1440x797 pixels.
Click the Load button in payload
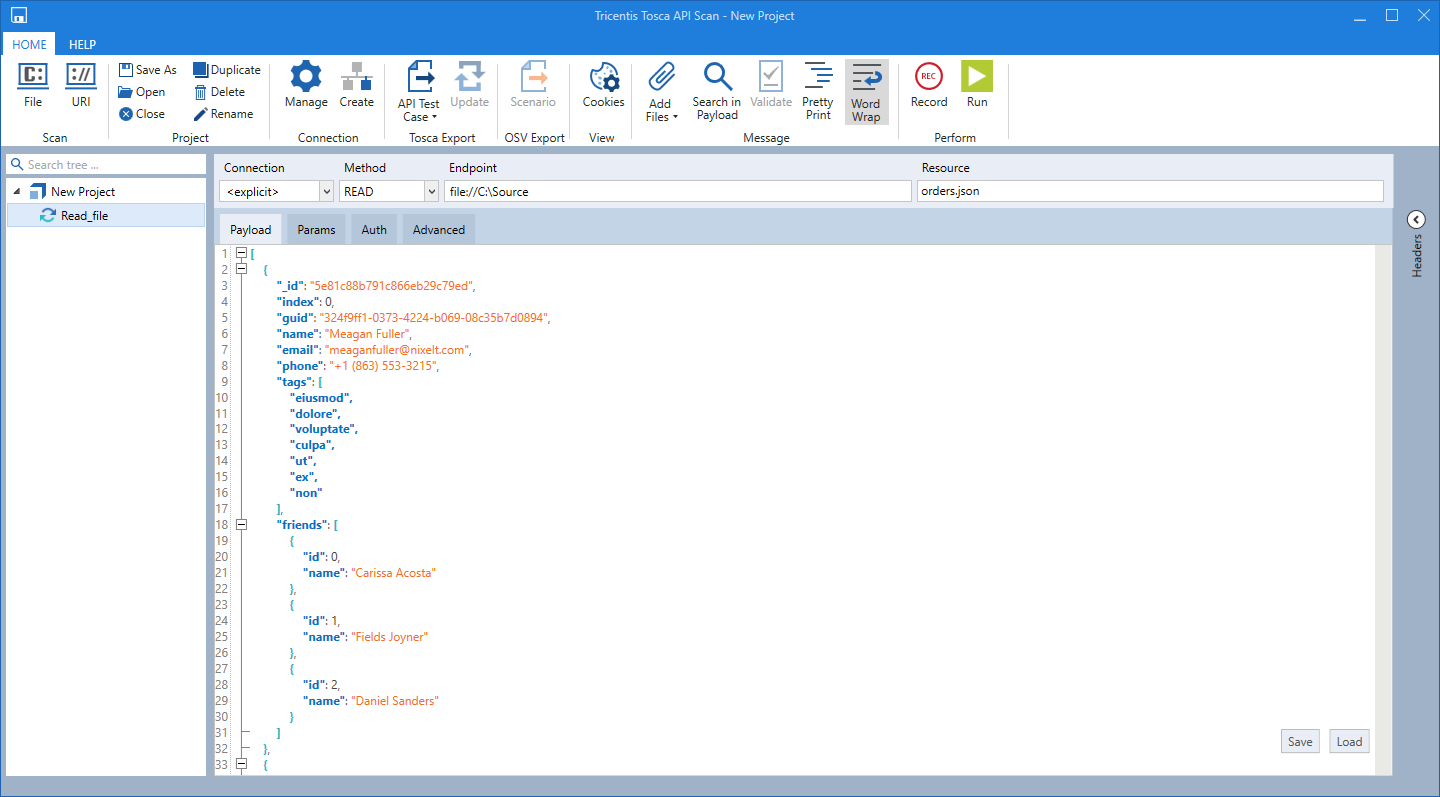point(1349,741)
